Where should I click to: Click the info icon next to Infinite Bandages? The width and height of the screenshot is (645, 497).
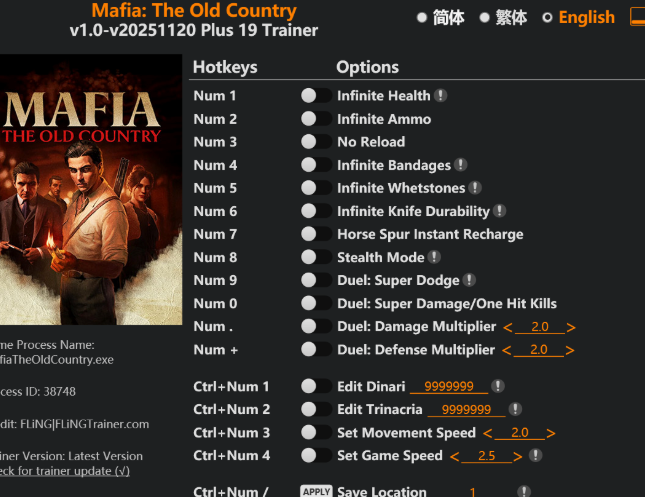point(461,165)
